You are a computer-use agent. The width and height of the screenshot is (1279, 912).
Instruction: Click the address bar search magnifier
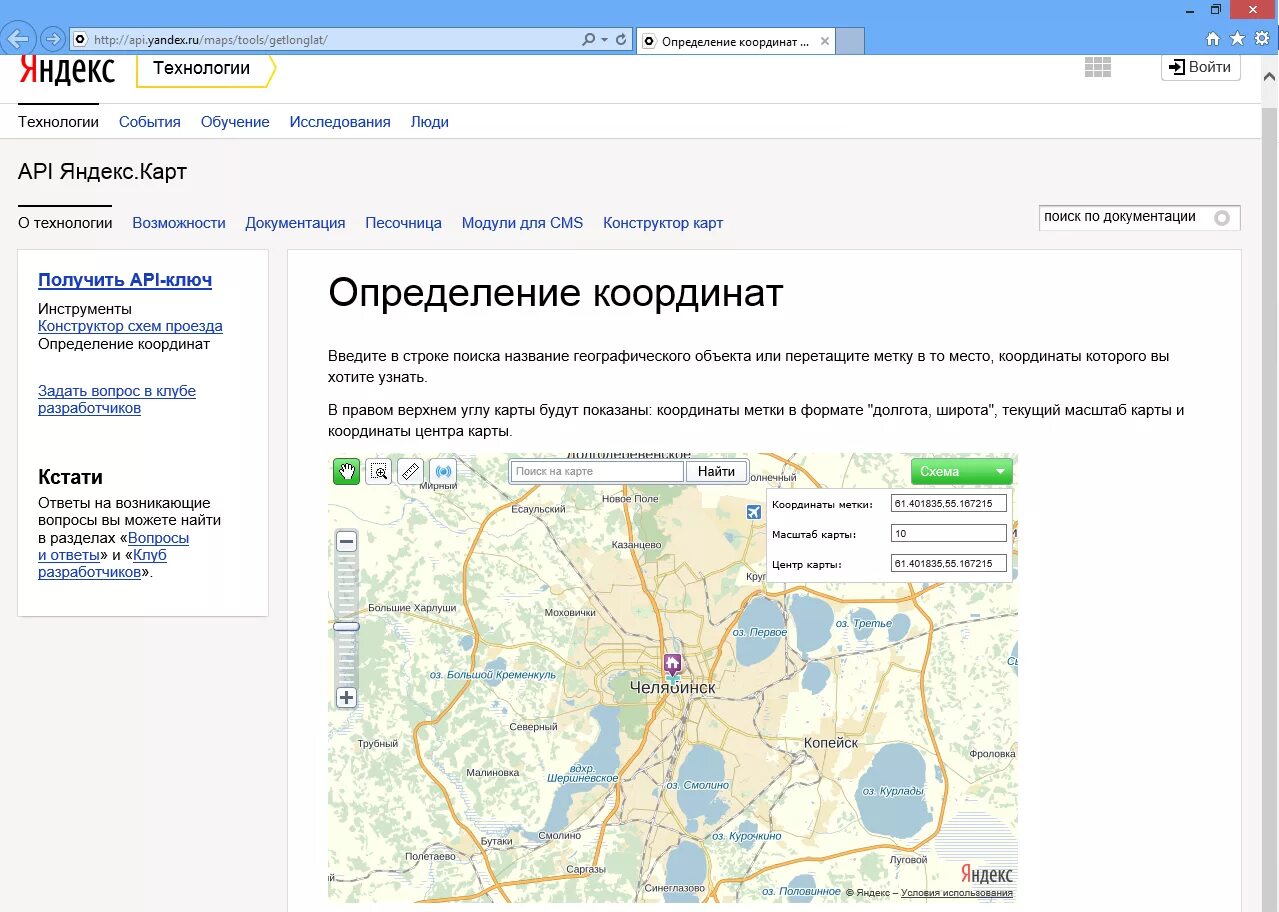(589, 40)
